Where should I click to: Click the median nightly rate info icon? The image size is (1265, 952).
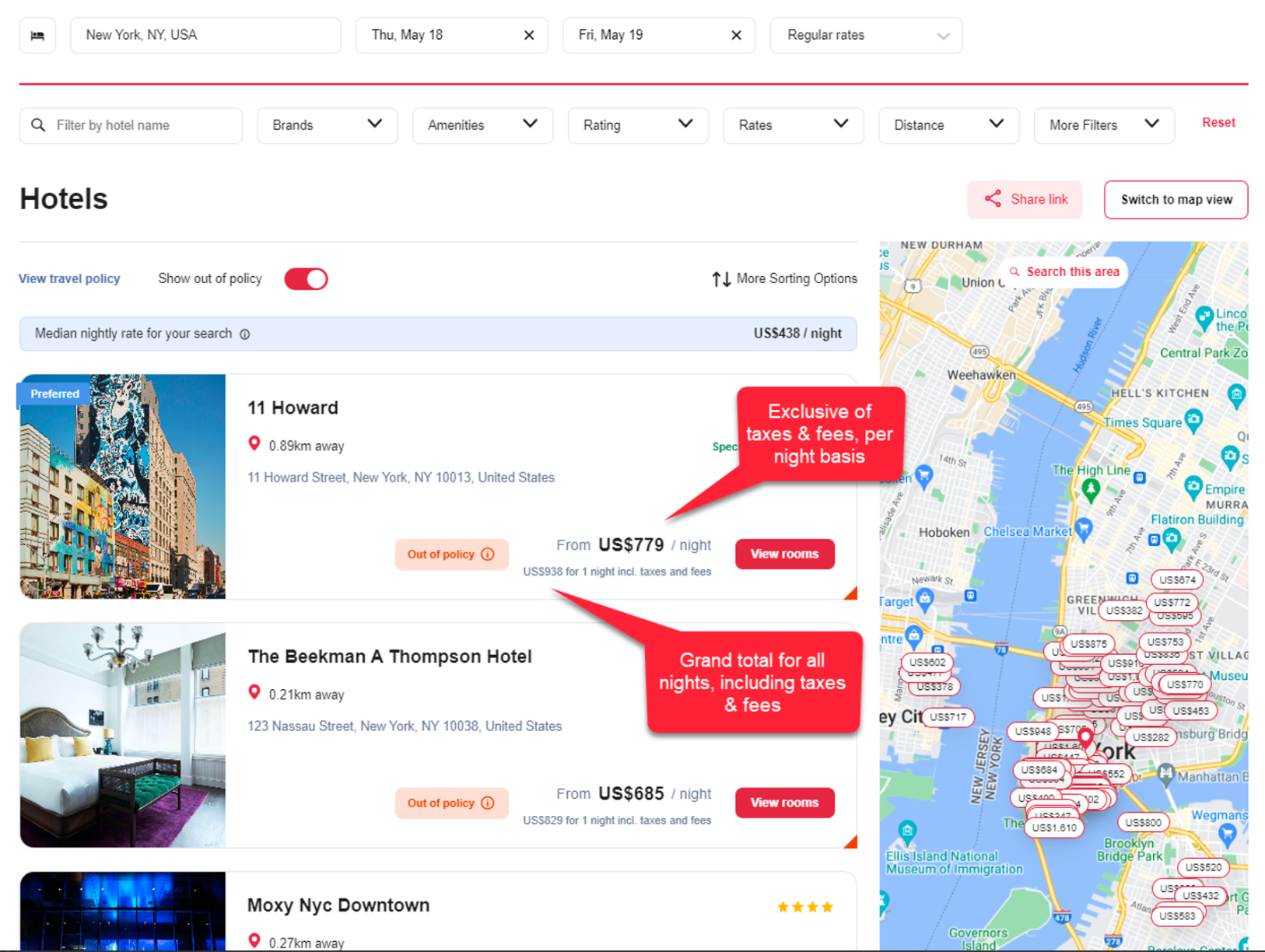pyautogui.click(x=245, y=334)
